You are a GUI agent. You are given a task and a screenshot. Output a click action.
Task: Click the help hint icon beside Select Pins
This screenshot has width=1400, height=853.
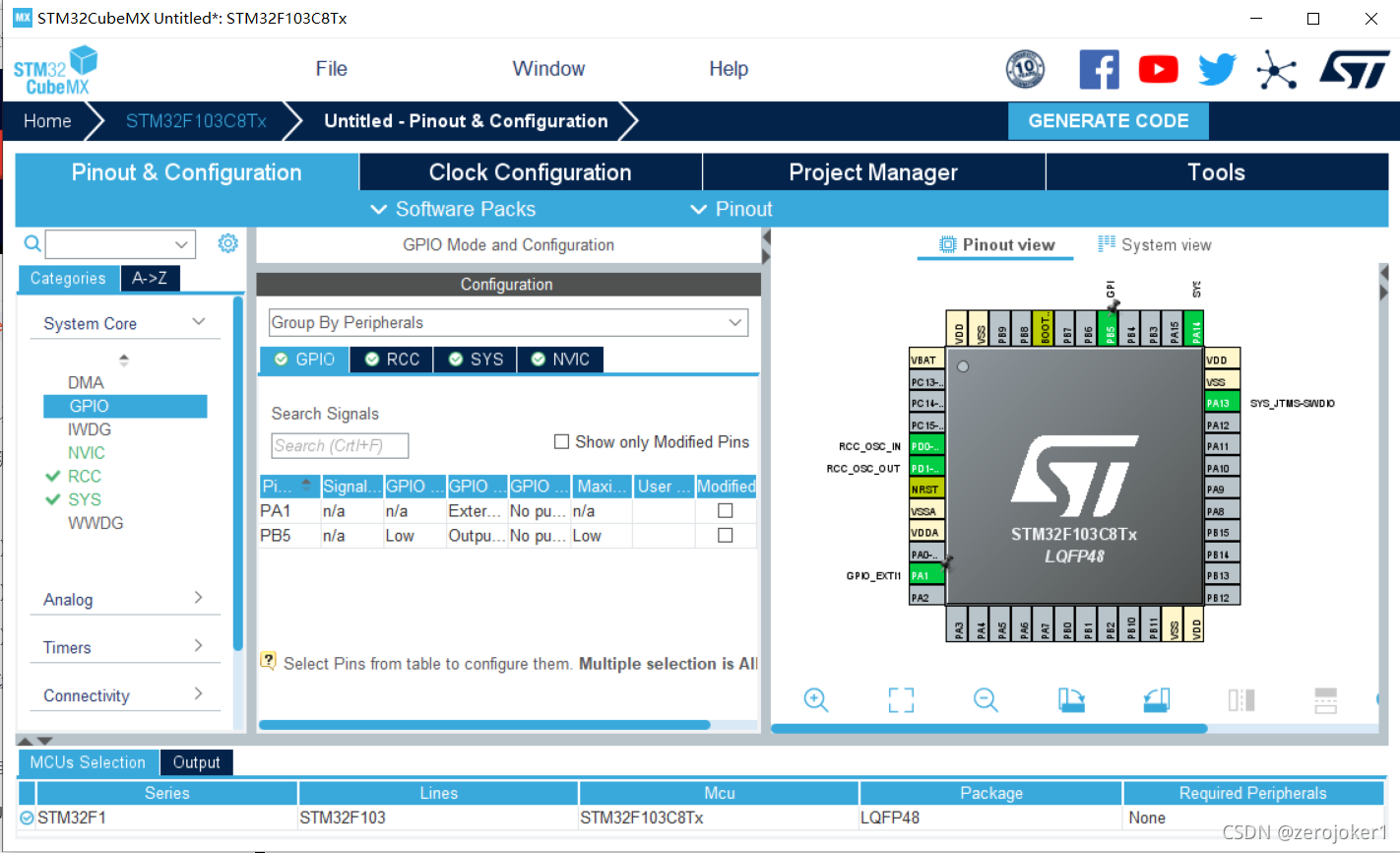[268, 661]
